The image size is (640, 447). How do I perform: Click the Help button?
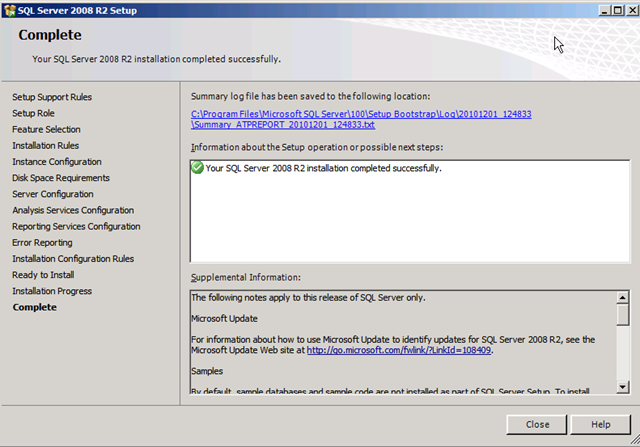(x=600, y=425)
